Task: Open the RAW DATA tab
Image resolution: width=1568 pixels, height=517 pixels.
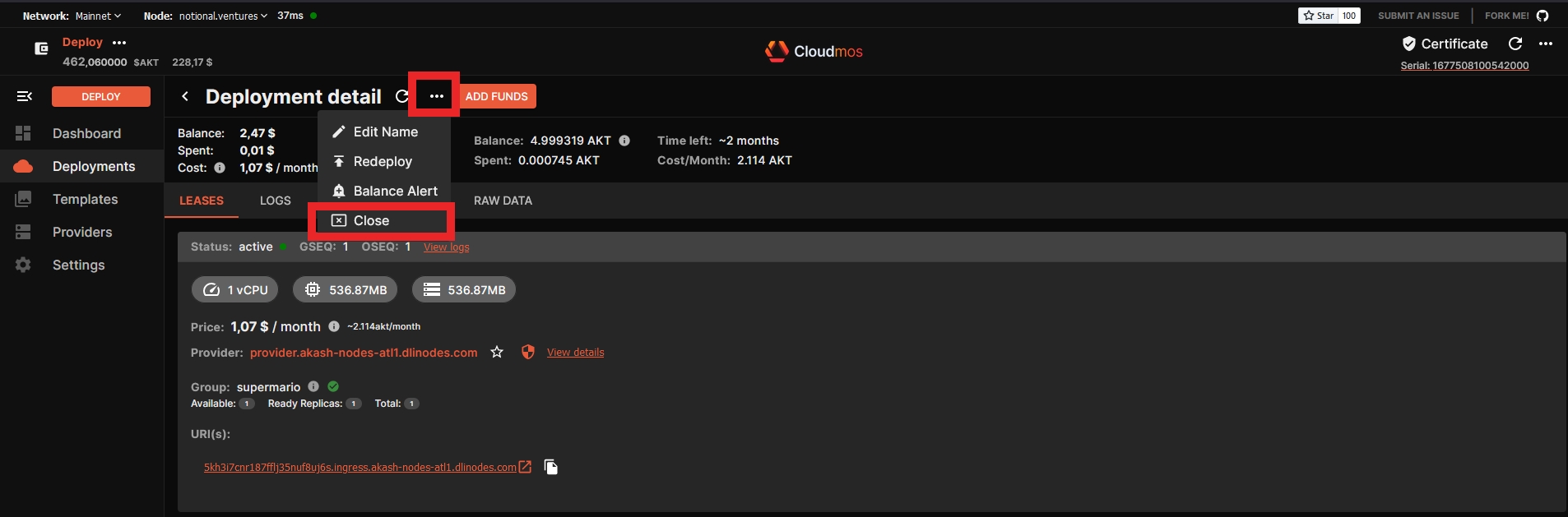Action: [503, 201]
